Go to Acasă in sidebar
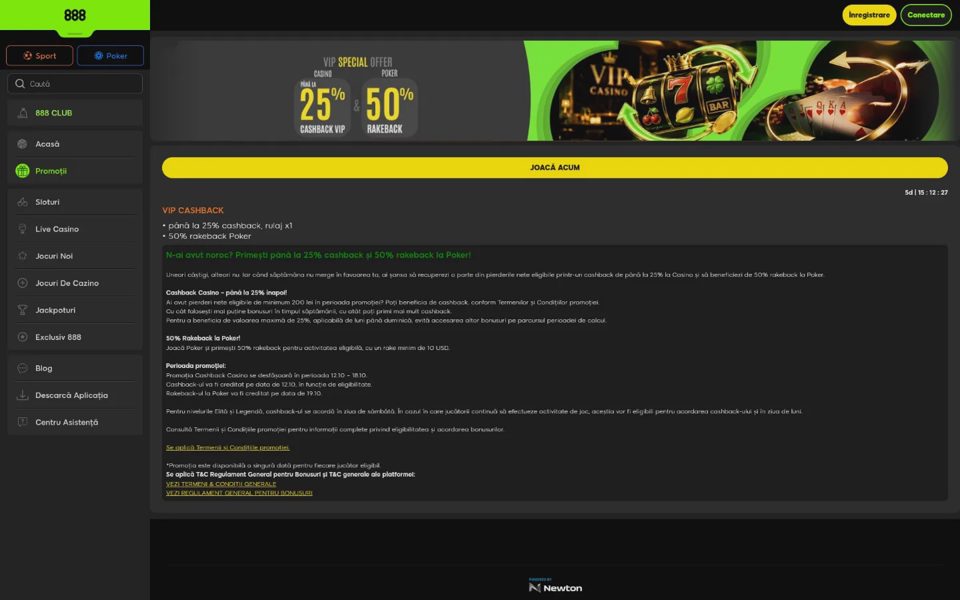This screenshot has width=960, height=600. click(x=75, y=144)
